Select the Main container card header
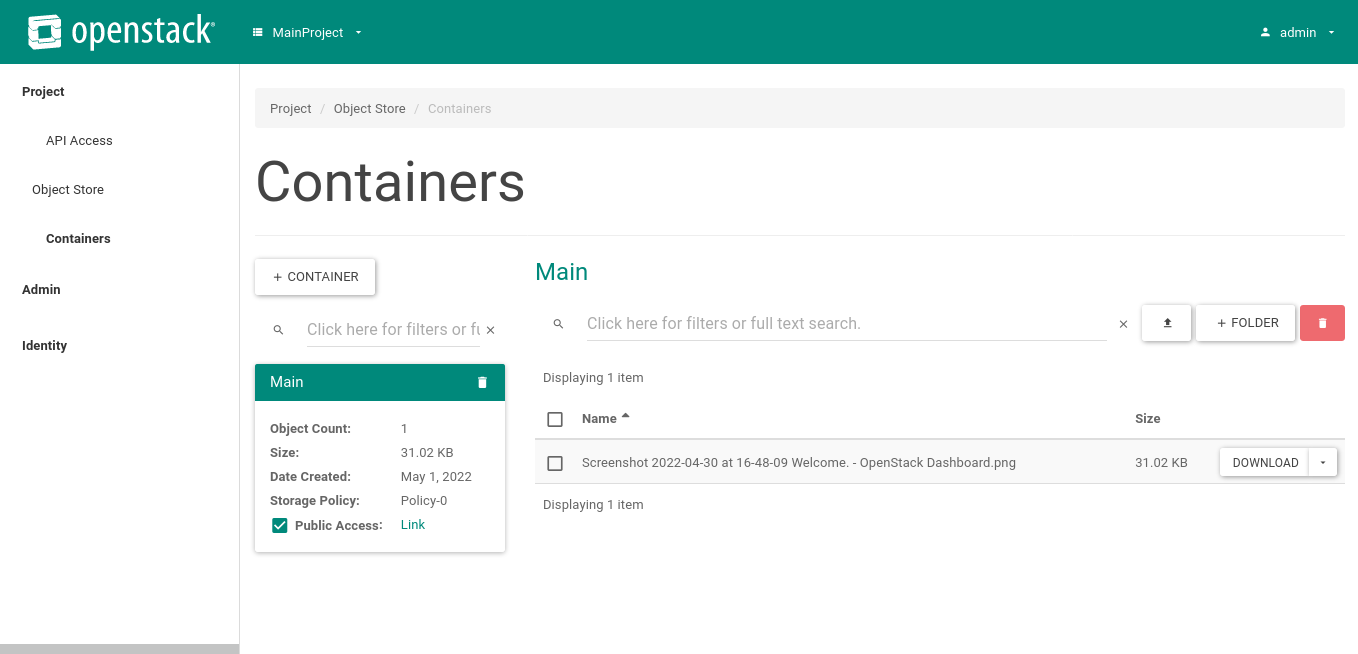This screenshot has width=1358, height=654. [380, 382]
